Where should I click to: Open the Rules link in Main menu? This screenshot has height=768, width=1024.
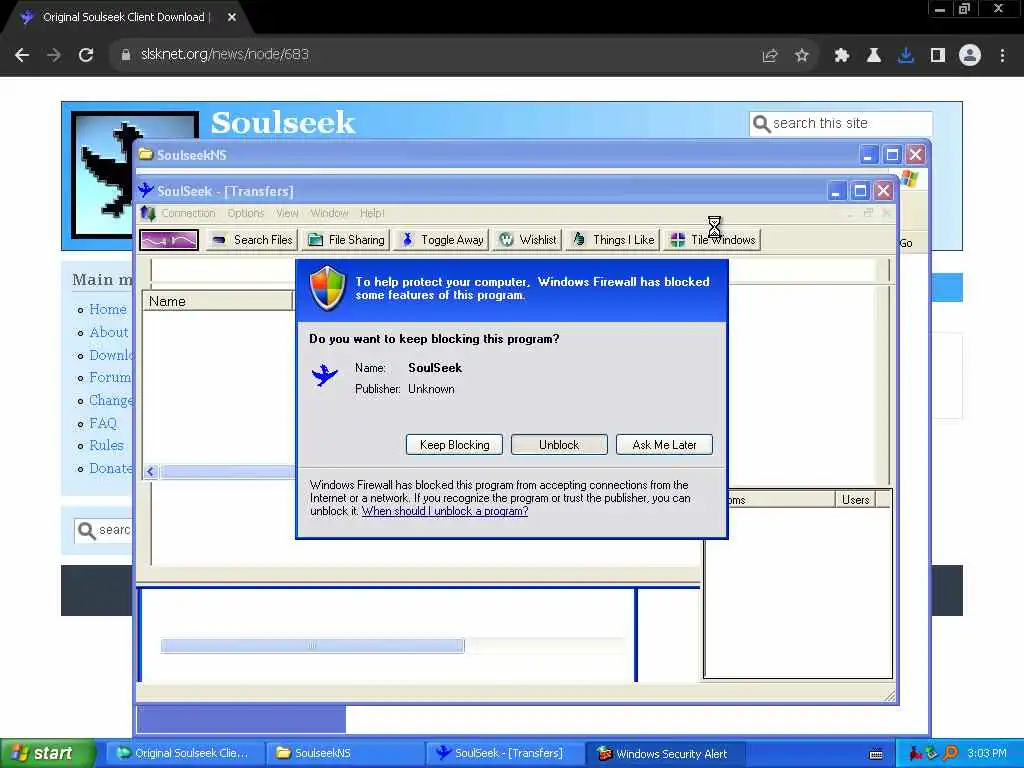click(106, 445)
